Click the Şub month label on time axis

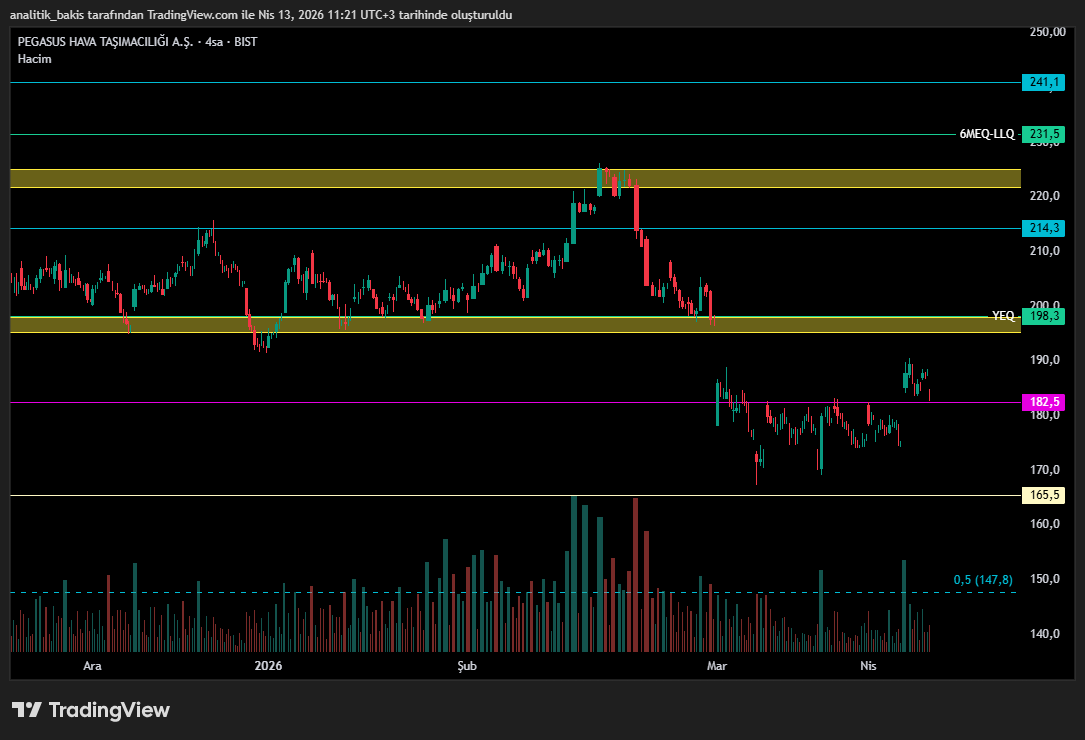coord(467,666)
